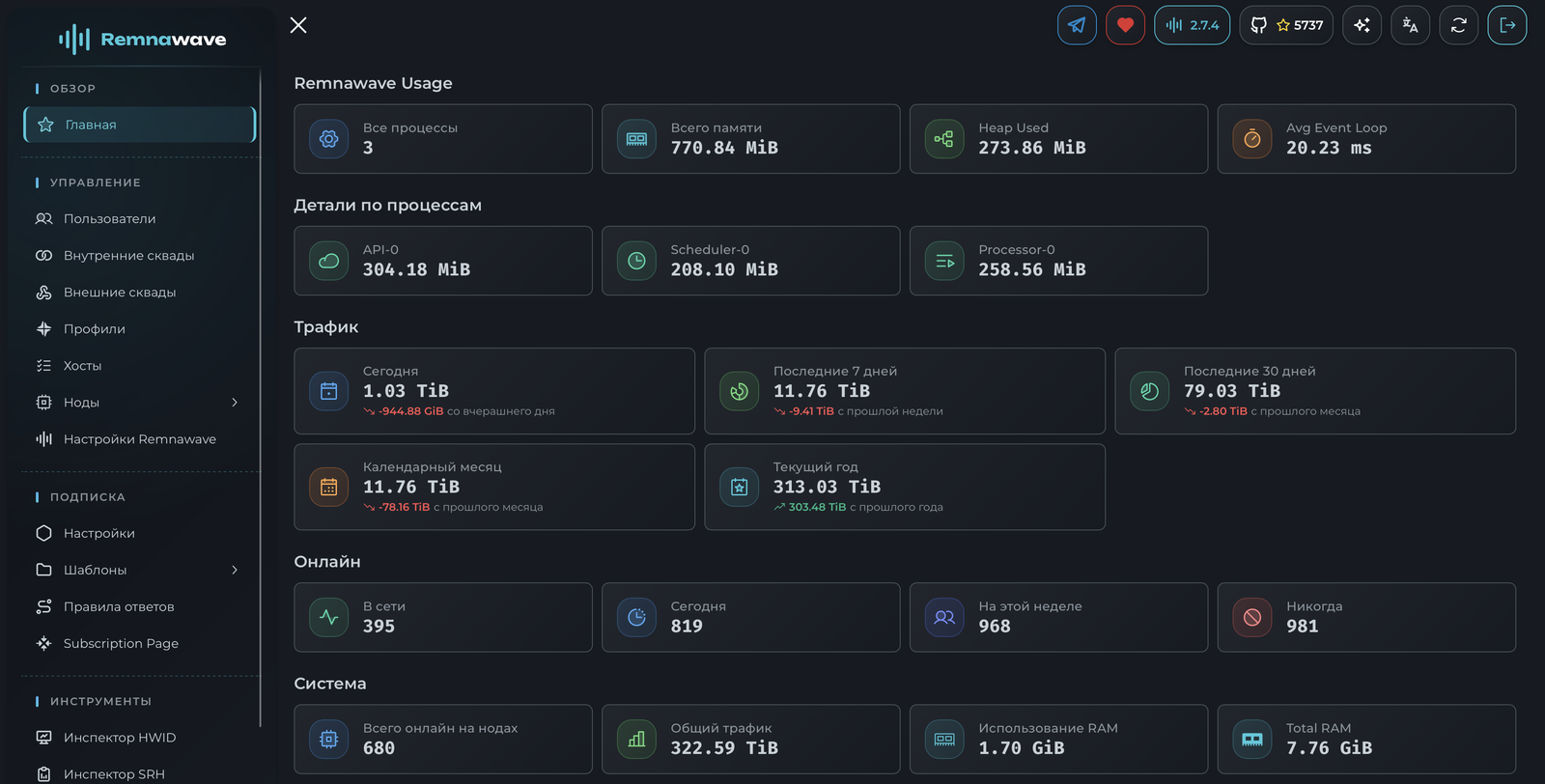Click the 322.59 TiB total traffic value
The width and height of the screenshot is (1545, 784).
[x=724, y=748]
